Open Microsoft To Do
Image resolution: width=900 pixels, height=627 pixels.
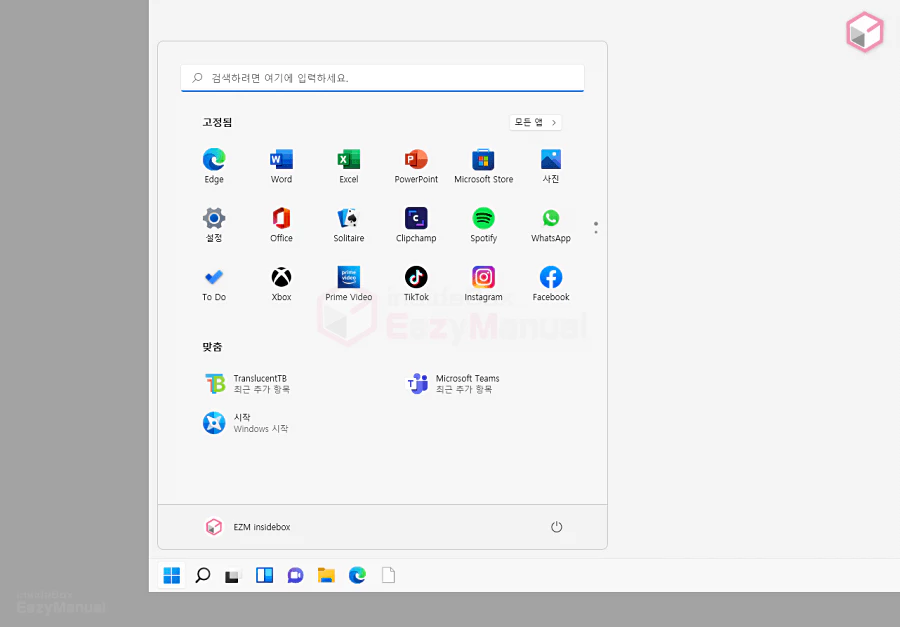tap(214, 284)
